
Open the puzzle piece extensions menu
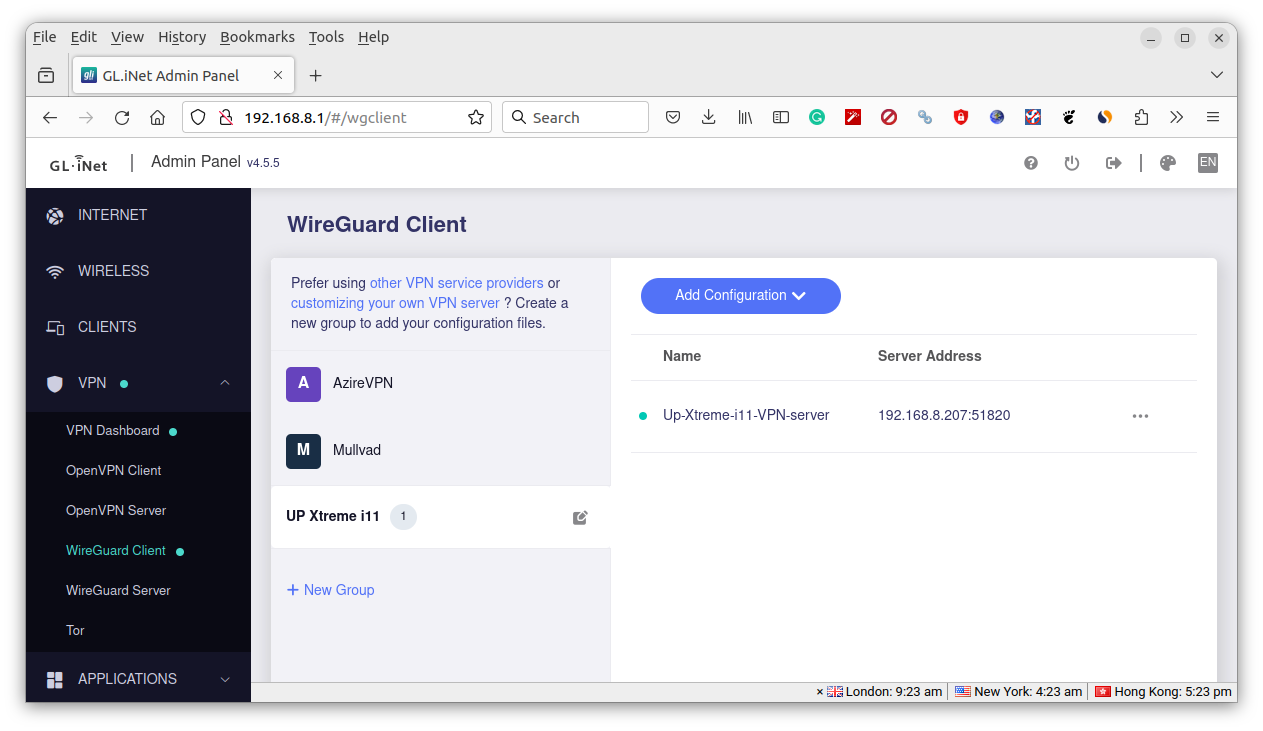click(x=1141, y=117)
